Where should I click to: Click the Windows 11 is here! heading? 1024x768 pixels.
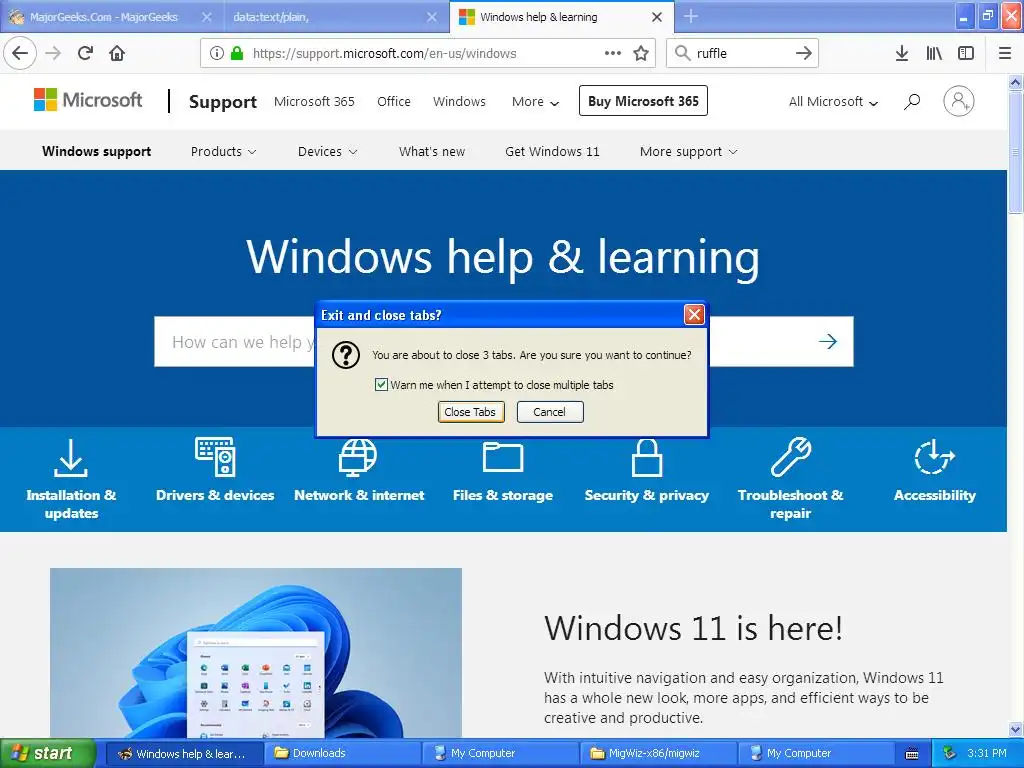(x=693, y=628)
